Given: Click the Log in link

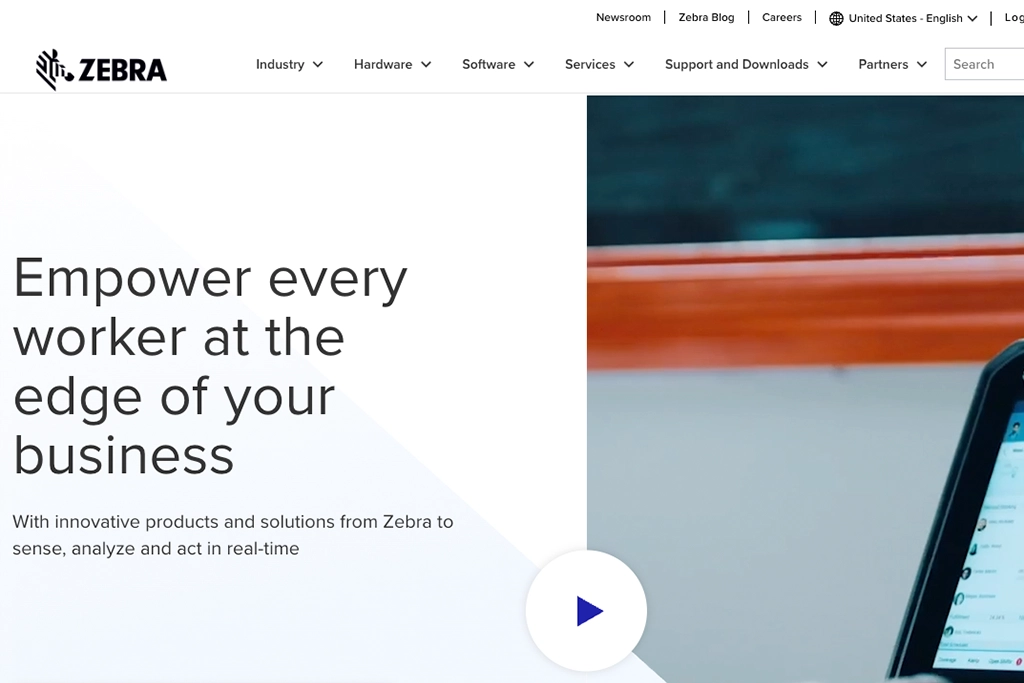Looking at the screenshot, I should (x=1013, y=17).
